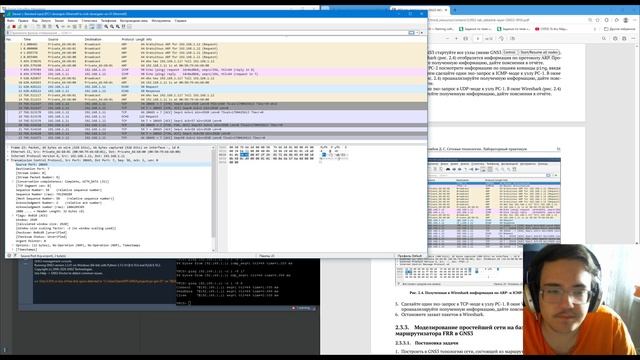
Task: Open the Анализ menu in Wireshark
Action: (x=73, y=20)
